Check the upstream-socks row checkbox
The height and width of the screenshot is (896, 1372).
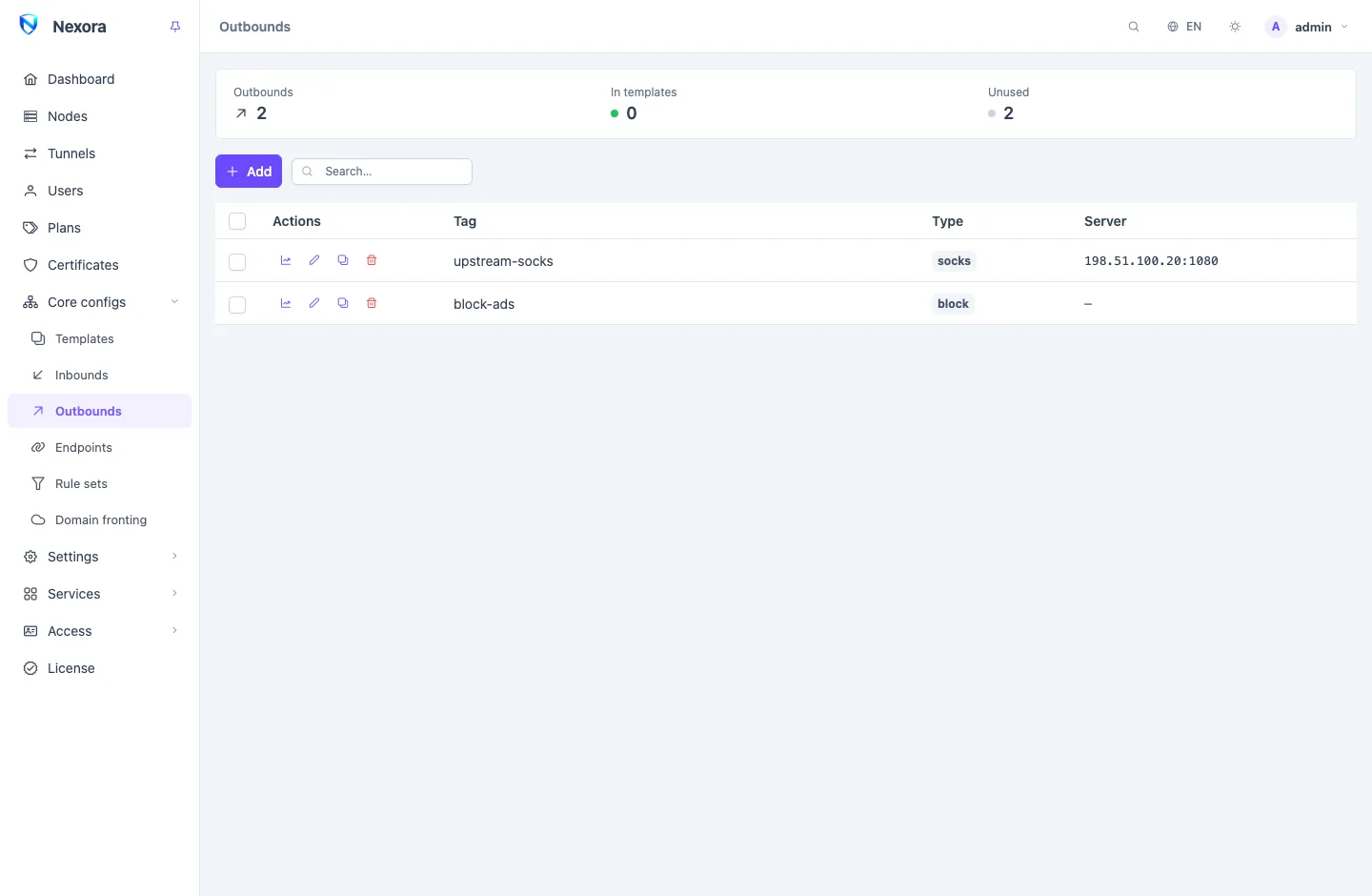click(x=237, y=262)
